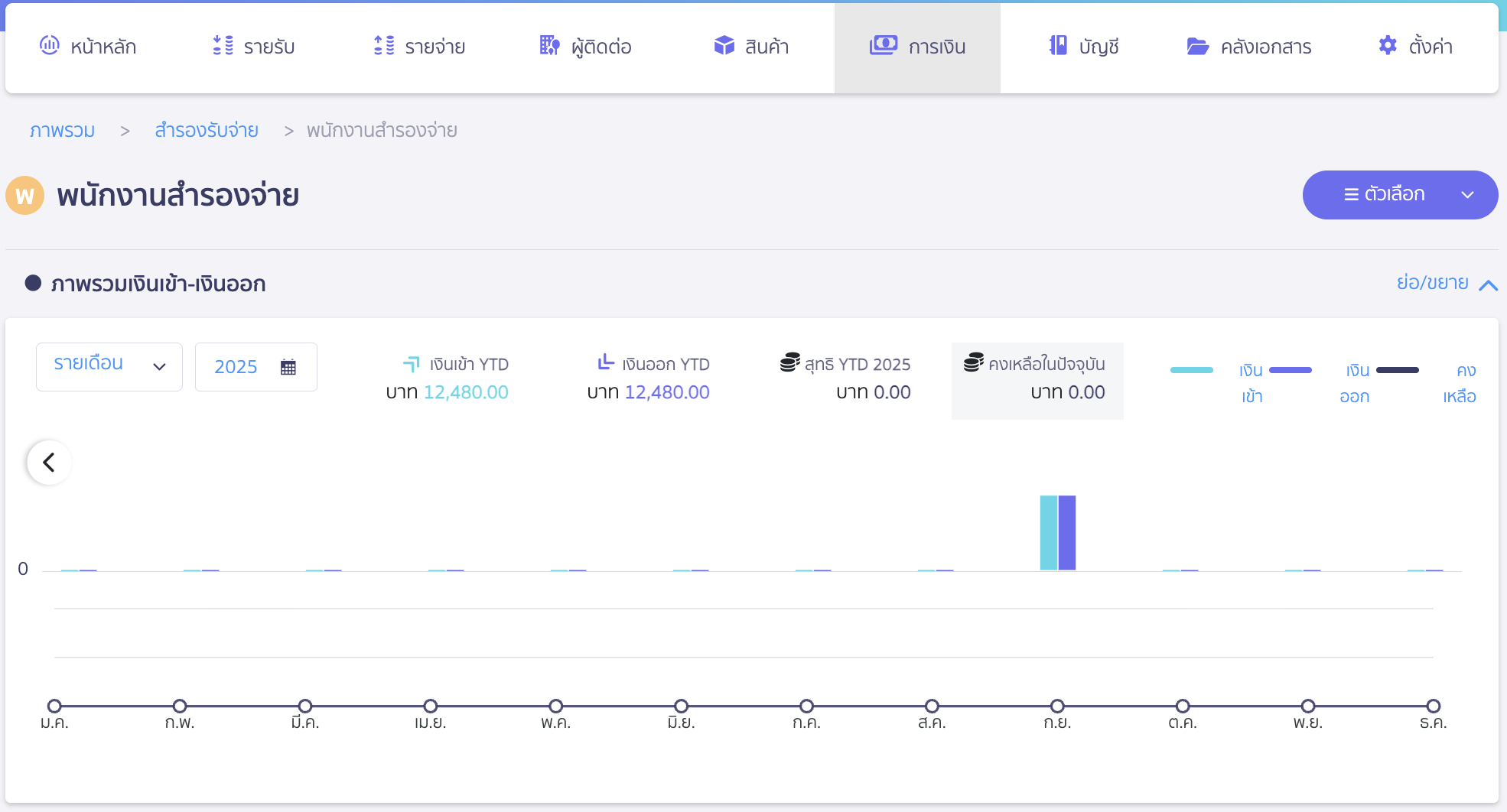Click the 12,480.00 เงินเข้า YTD amount
1507x812 pixels.
pos(466,392)
